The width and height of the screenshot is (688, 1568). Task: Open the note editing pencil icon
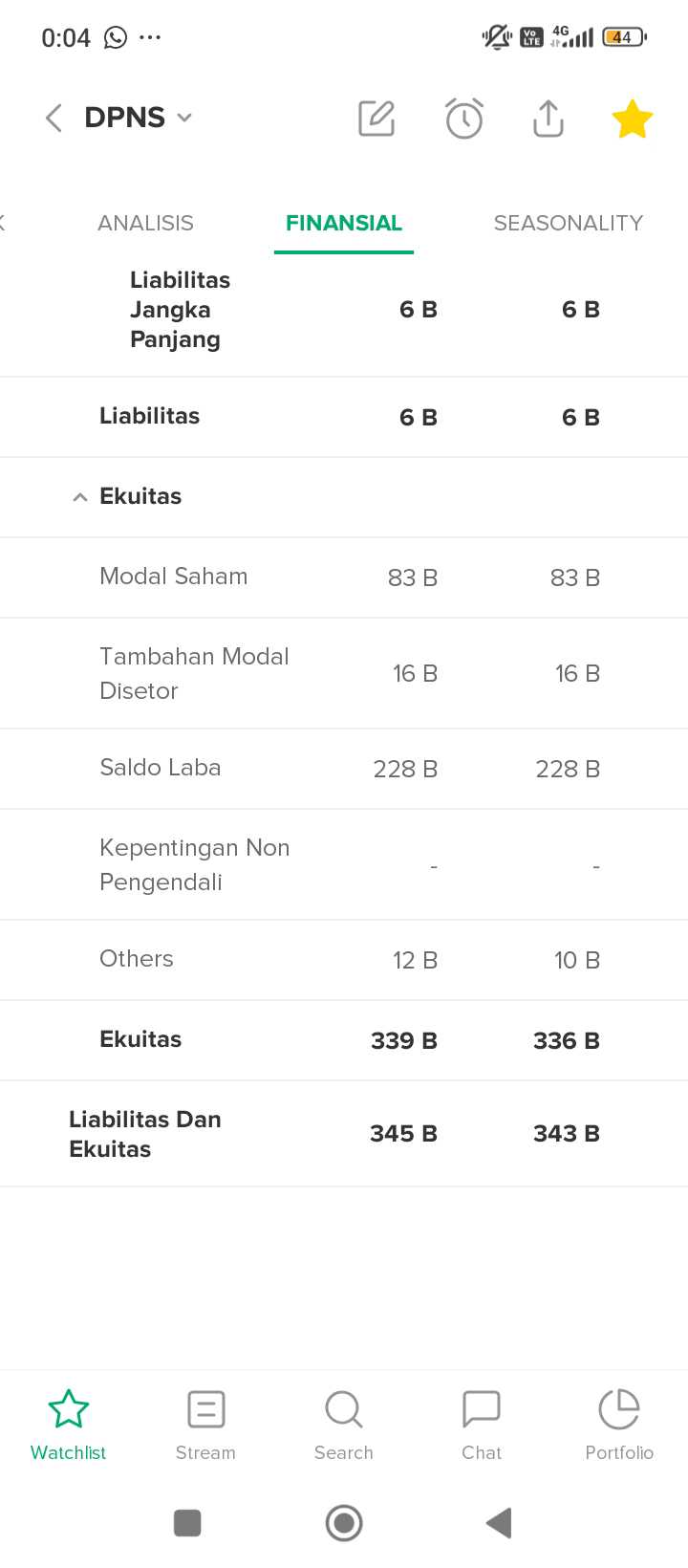tap(376, 119)
